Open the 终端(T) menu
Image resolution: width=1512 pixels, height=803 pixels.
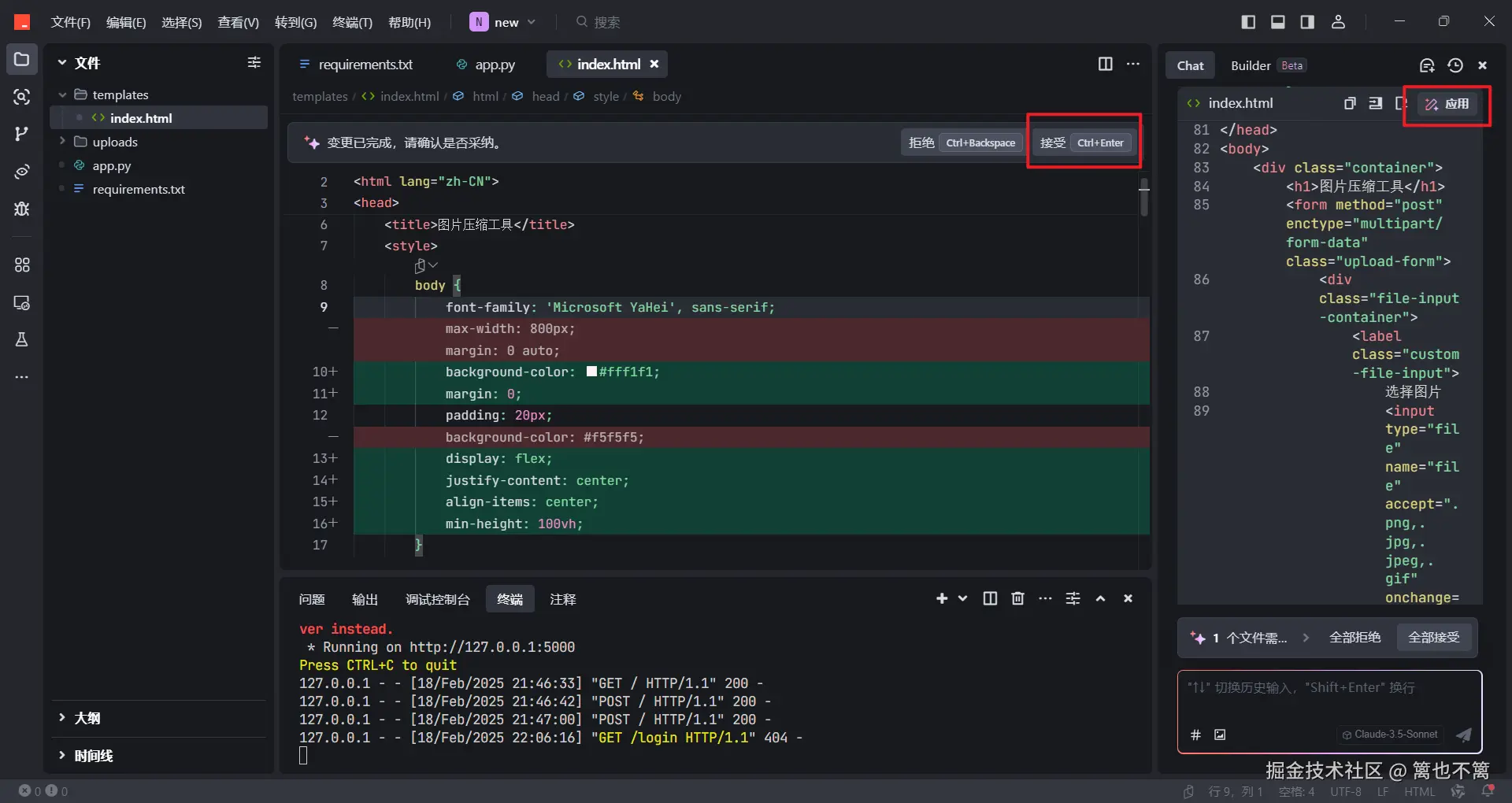point(352,22)
